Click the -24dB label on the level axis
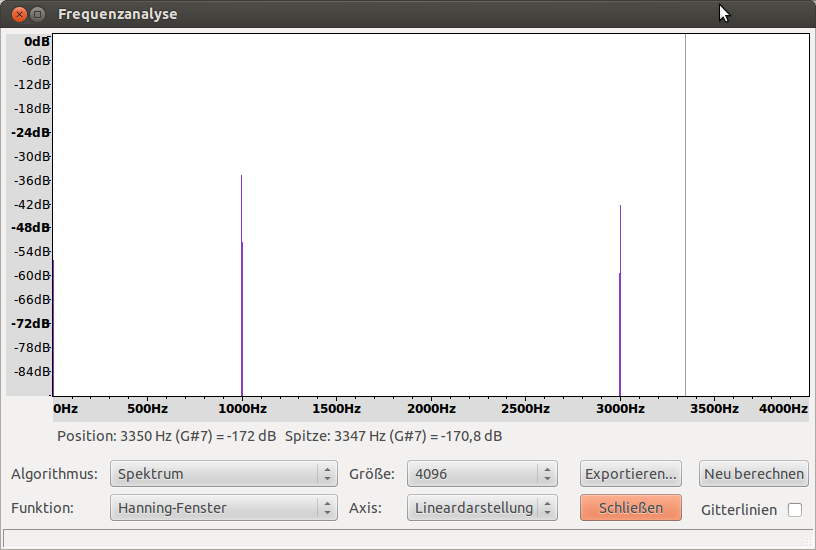The image size is (816, 550). 31,132
